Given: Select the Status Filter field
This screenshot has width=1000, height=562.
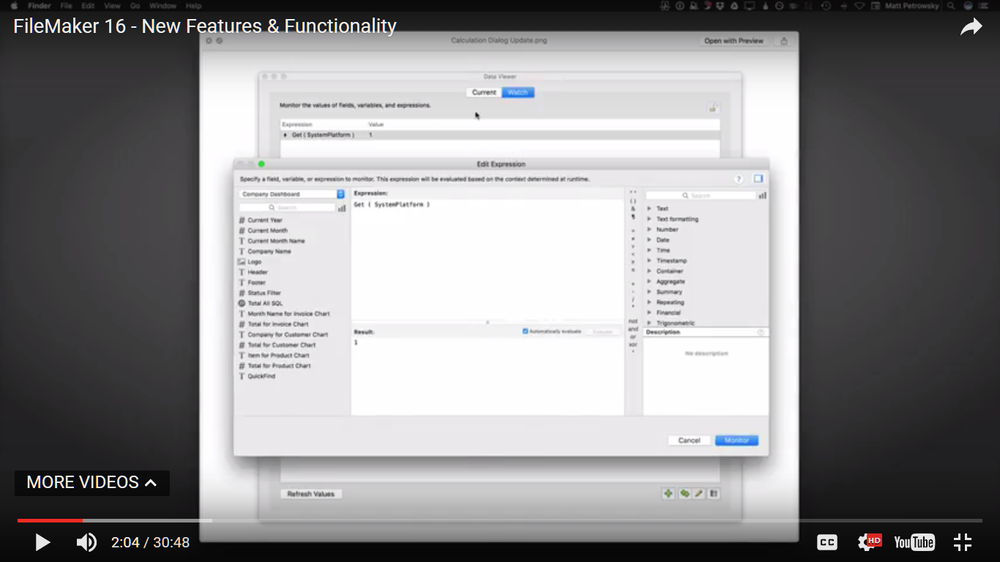Looking at the screenshot, I should pyautogui.click(x=263, y=293).
